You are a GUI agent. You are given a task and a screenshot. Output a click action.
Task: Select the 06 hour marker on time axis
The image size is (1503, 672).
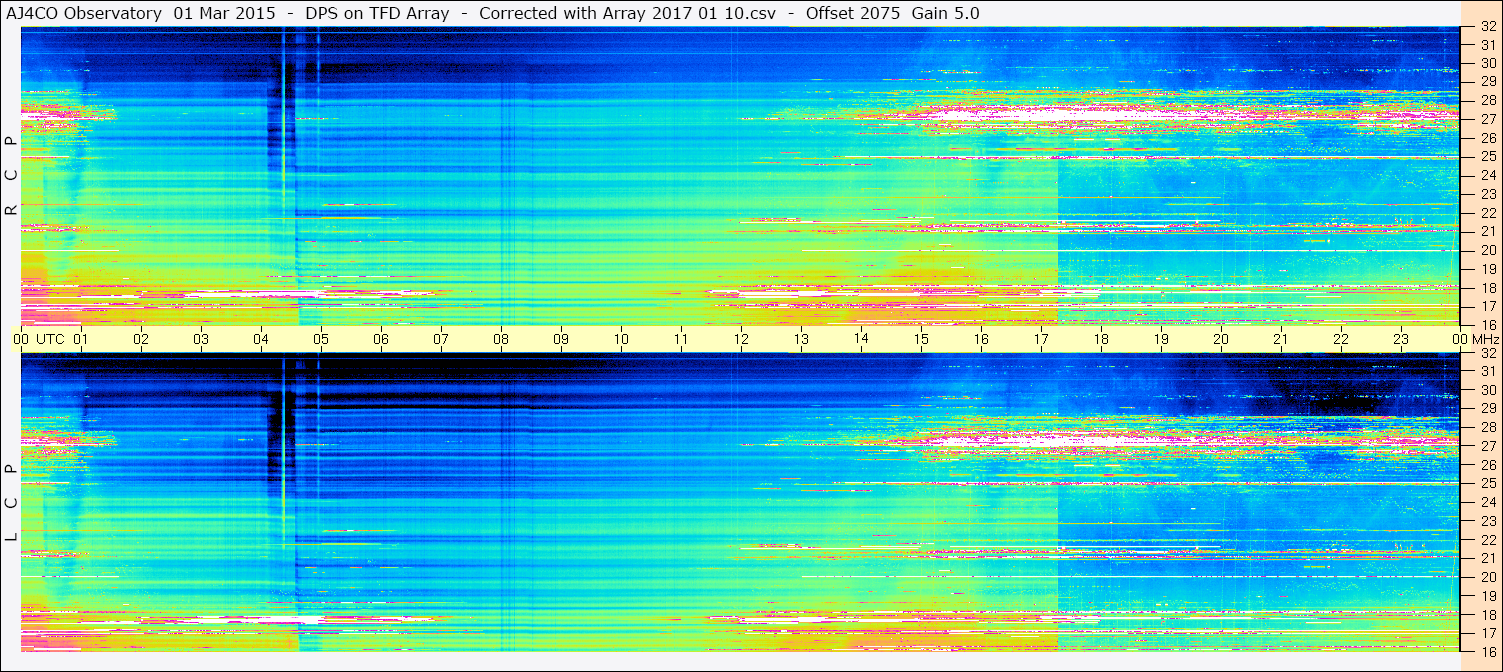(381, 339)
